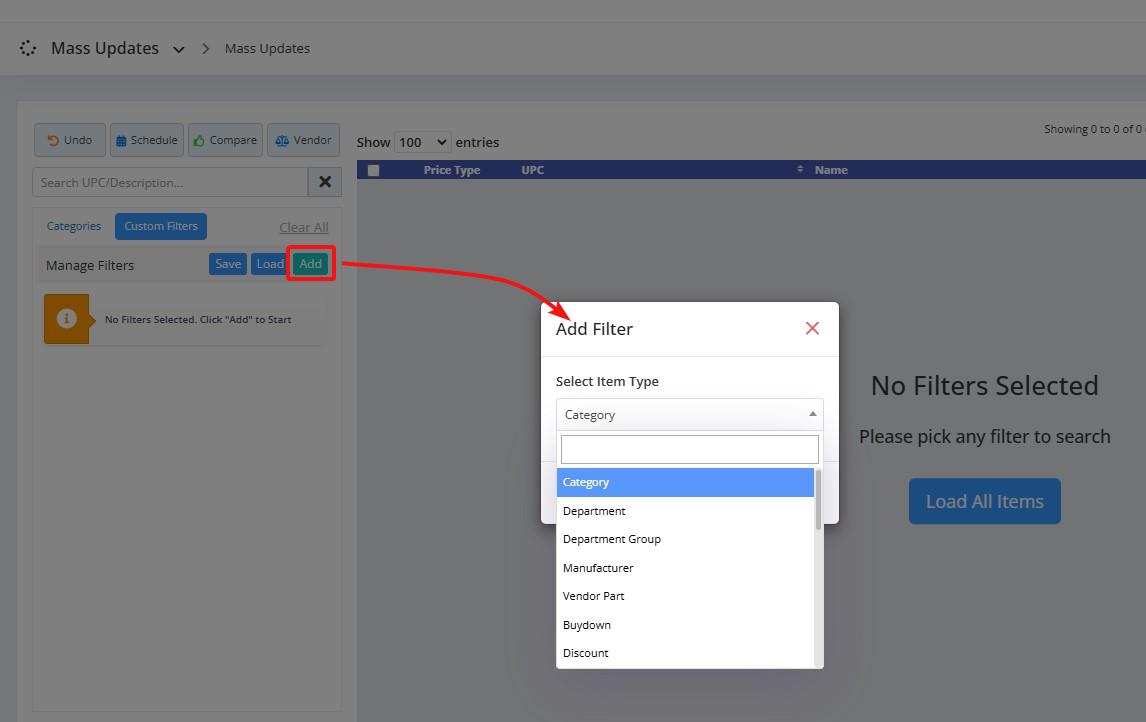Load saved filters
This screenshot has height=722, width=1146.
[269, 264]
